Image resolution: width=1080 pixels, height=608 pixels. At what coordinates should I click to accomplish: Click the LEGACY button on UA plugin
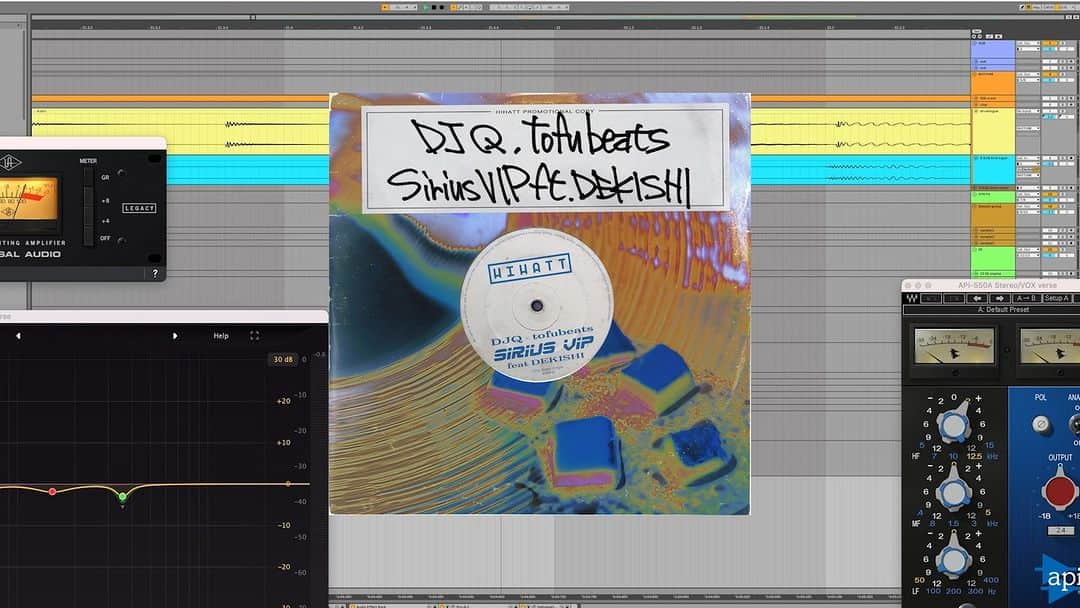point(139,208)
